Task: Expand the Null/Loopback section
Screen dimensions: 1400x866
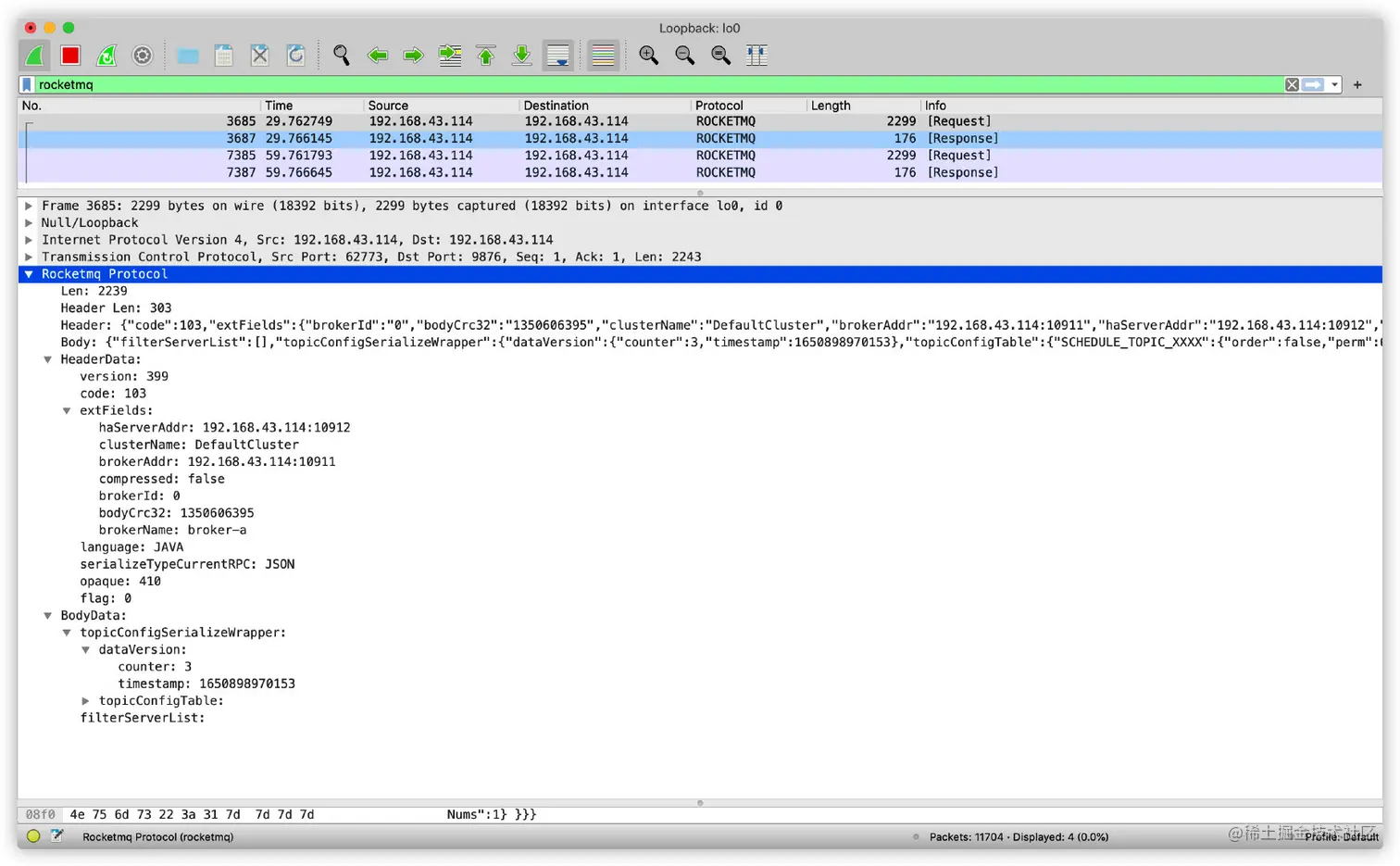Action: point(29,222)
